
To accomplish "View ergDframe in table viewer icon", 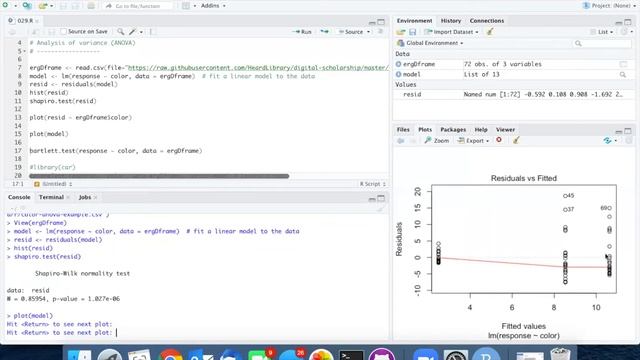I will click(x=623, y=64).
